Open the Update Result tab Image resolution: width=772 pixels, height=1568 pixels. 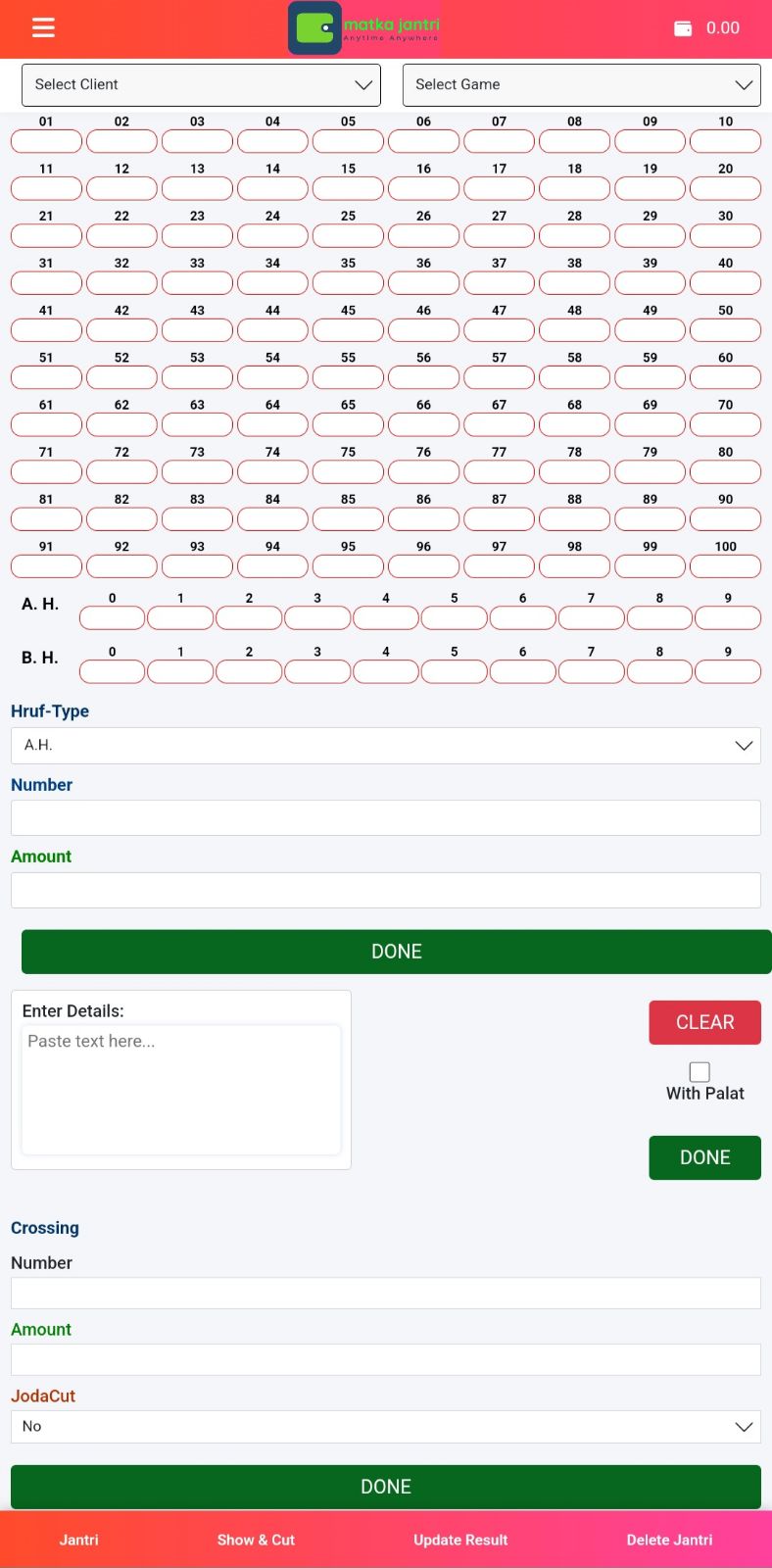coord(460,1540)
